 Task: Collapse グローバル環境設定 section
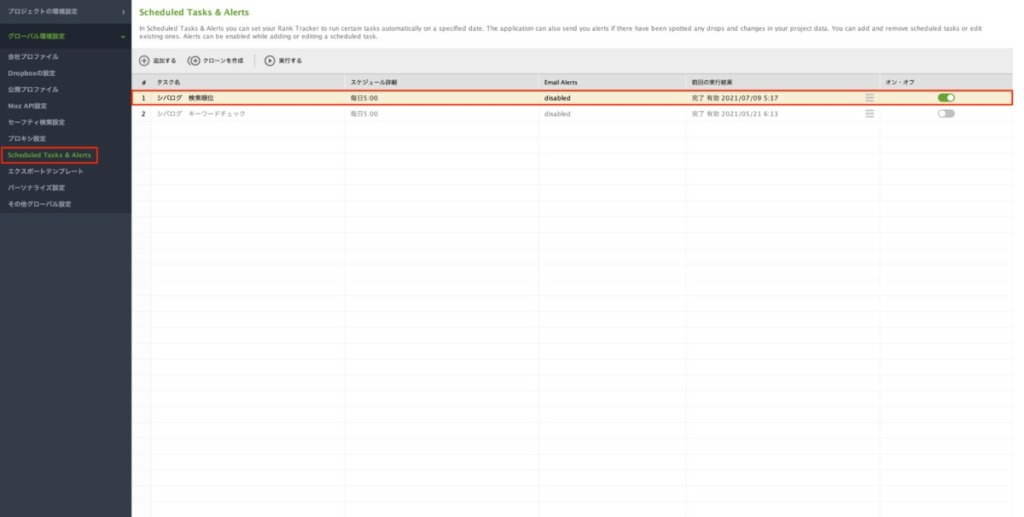point(65,37)
